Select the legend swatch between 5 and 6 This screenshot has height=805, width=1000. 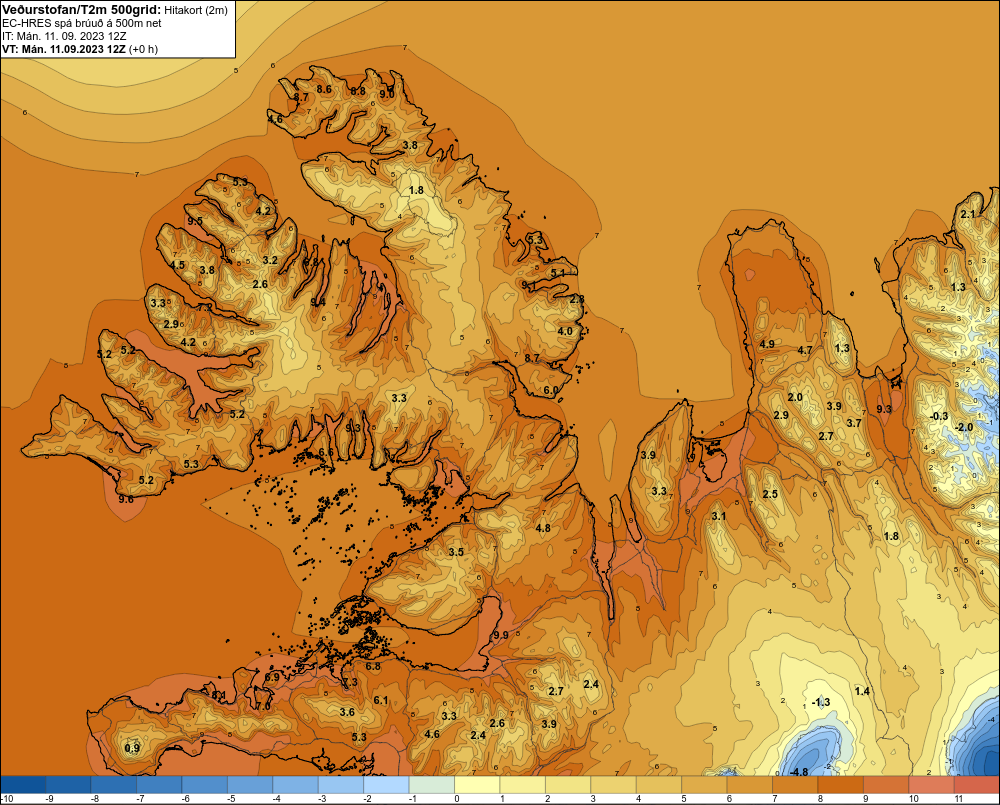pyautogui.click(x=704, y=785)
